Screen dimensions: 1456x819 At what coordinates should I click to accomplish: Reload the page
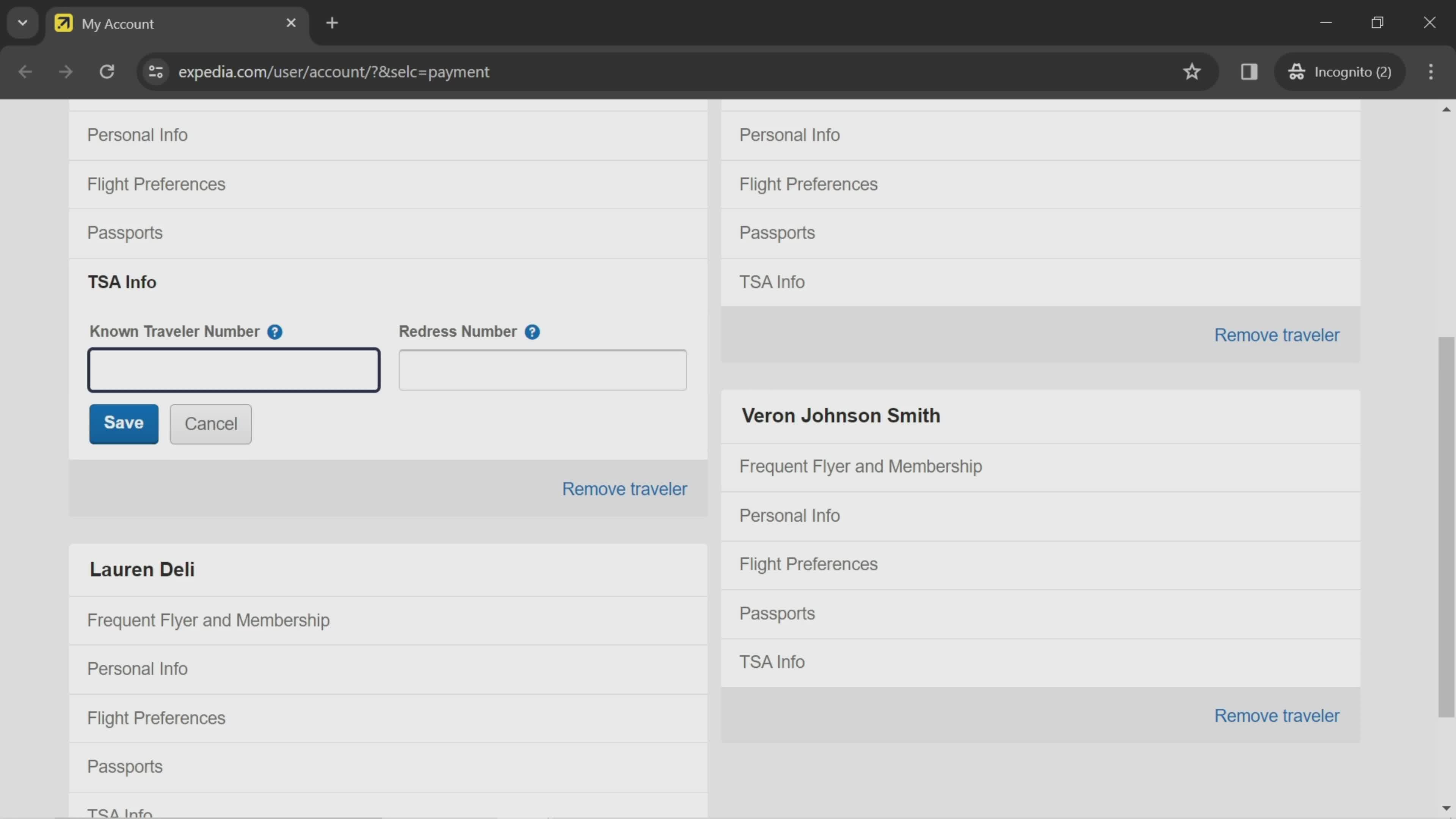pyautogui.click(x=107, y=72)
